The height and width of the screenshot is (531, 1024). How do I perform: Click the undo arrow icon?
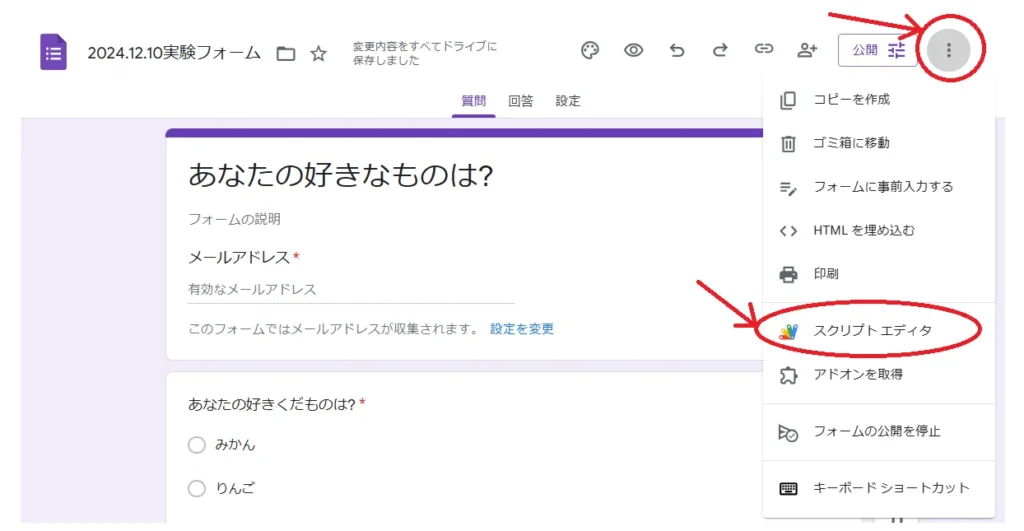pyautogui.click(x=677, y=50)
